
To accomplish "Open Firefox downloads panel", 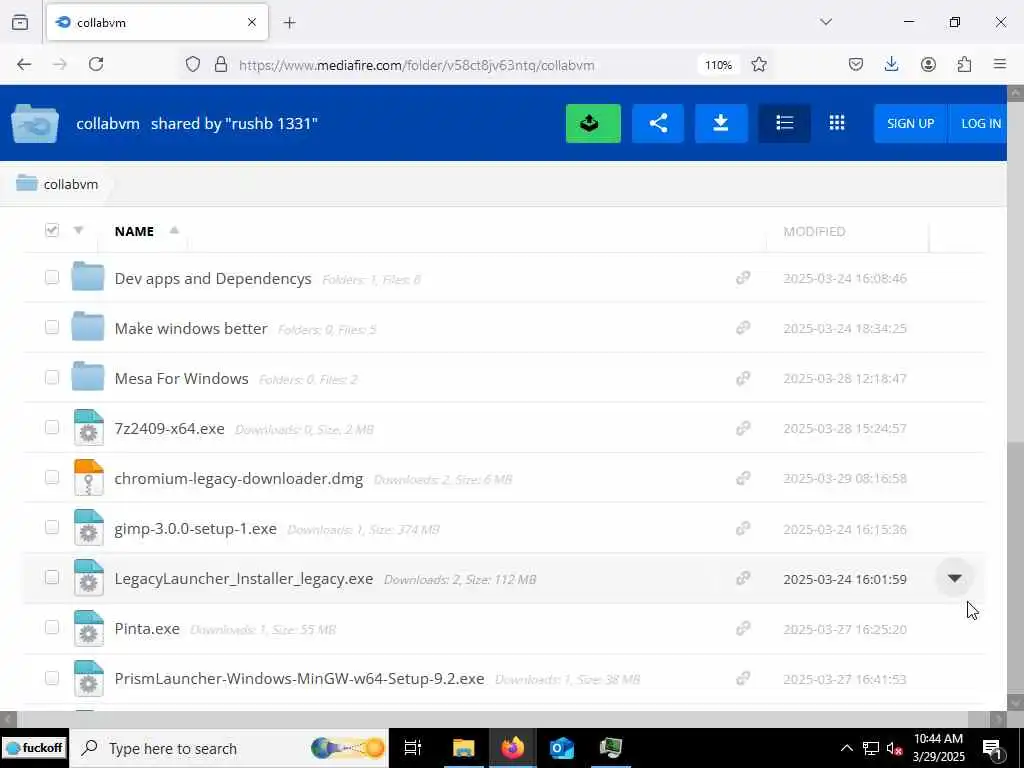I will (891, 64).
